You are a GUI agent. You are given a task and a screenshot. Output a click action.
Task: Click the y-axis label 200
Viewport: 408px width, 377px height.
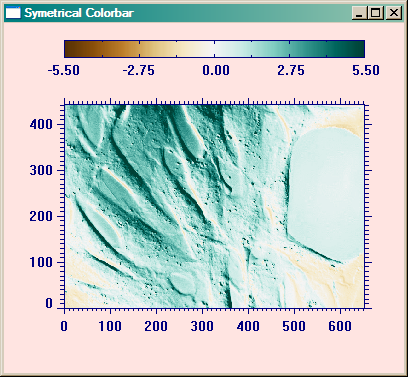tap(41, 217)
